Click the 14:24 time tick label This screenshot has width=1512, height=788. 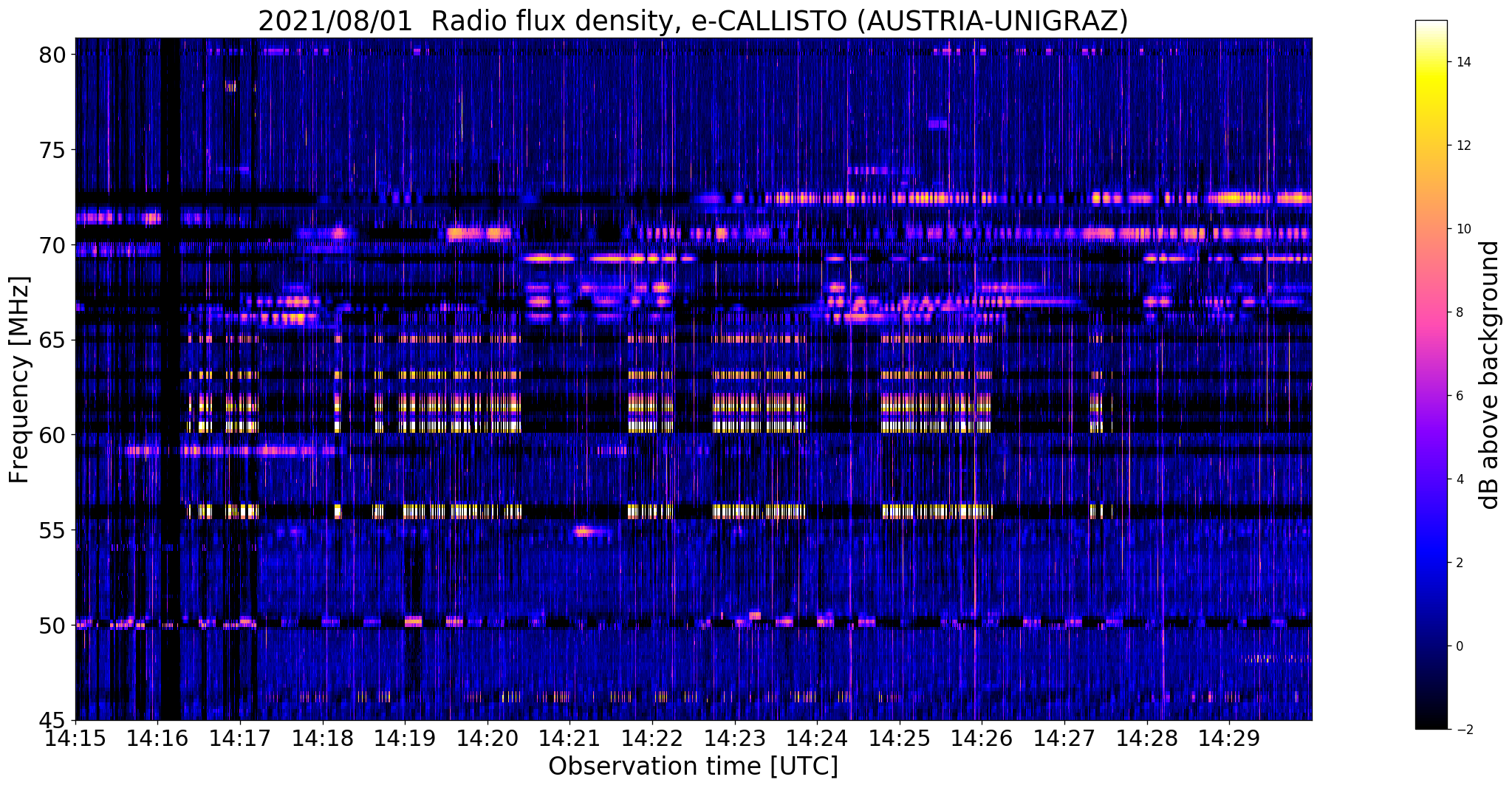(817, 737)
